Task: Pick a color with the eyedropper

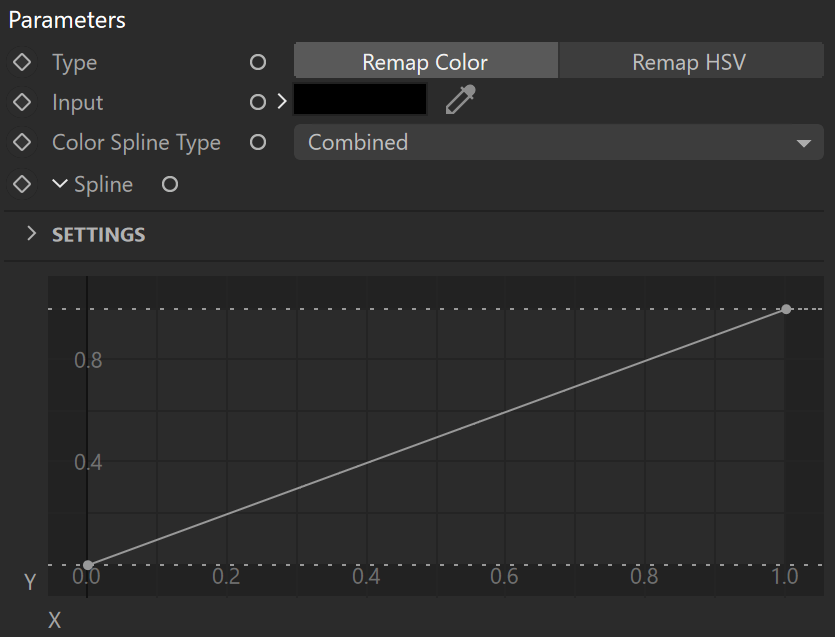Action: coord(461,100)
